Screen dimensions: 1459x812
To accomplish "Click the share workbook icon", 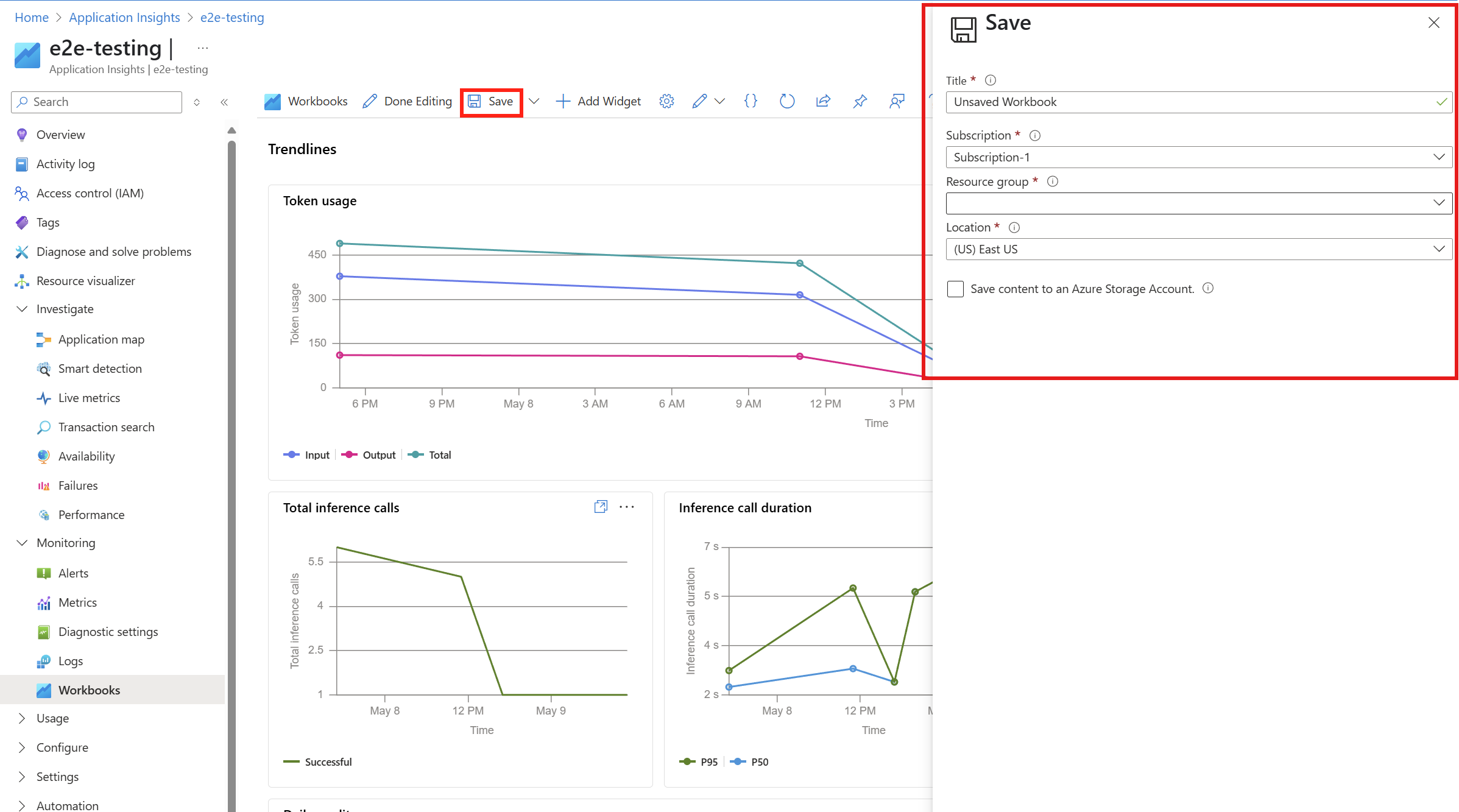I will coord(823,101).
